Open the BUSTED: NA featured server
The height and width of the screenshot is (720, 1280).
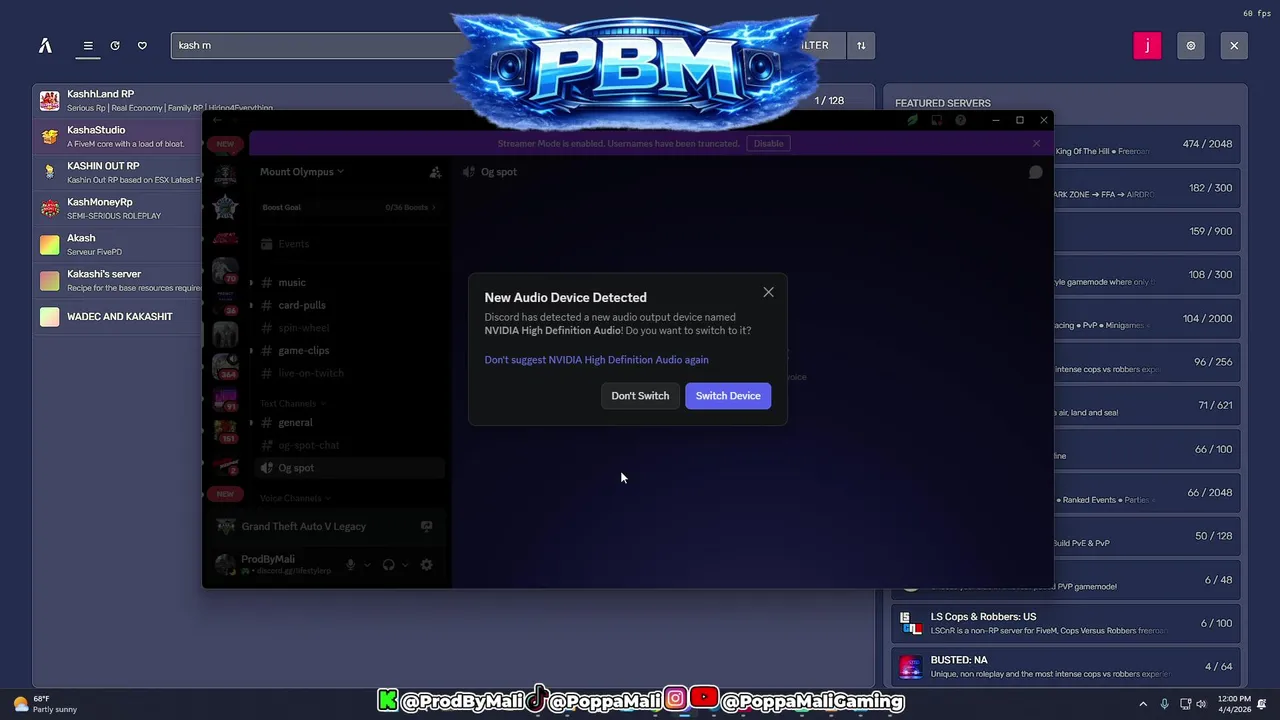pyautogui.click(x=1066, y=667)
